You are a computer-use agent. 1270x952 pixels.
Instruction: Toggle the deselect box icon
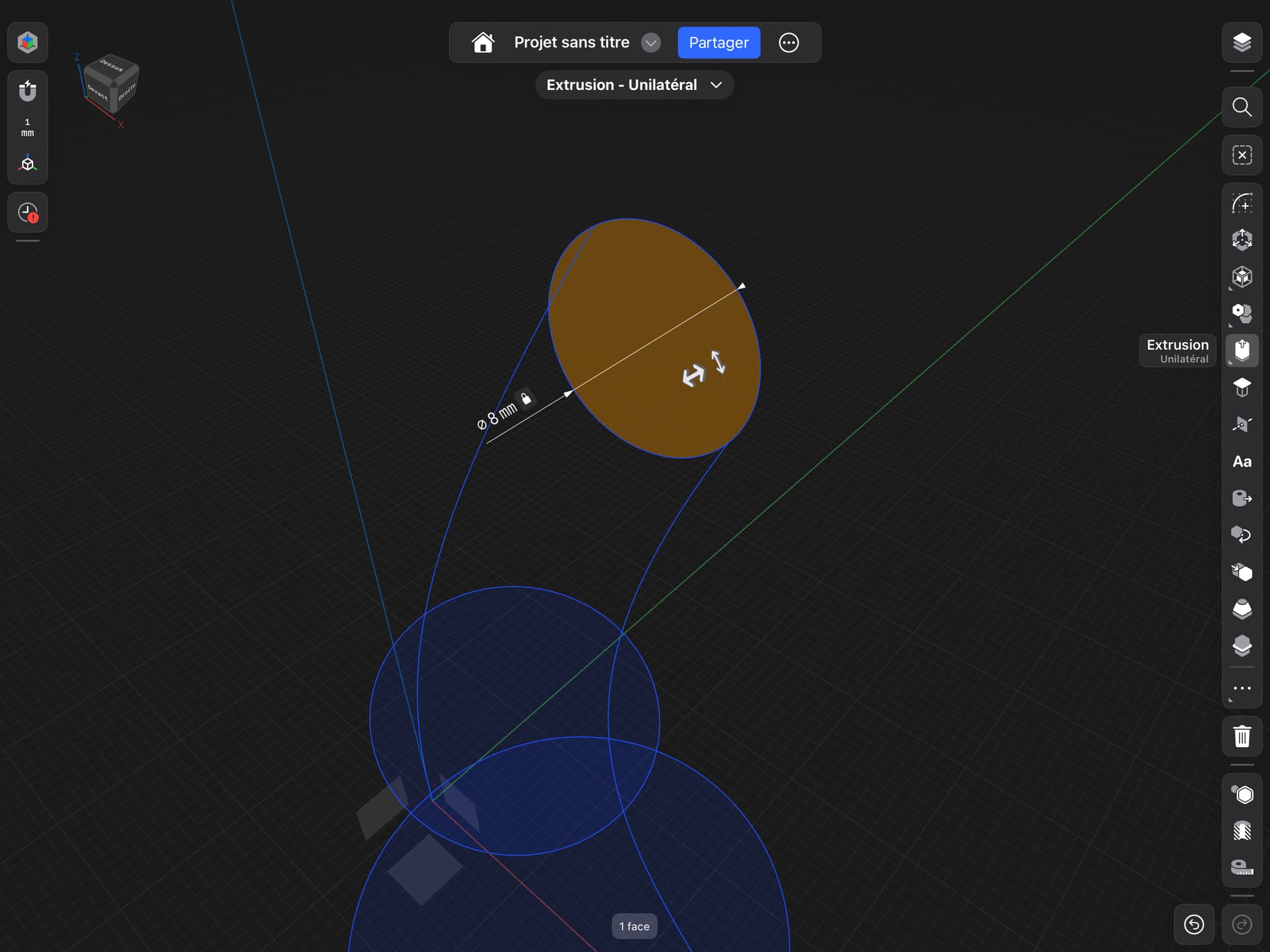click(1242, 155)
